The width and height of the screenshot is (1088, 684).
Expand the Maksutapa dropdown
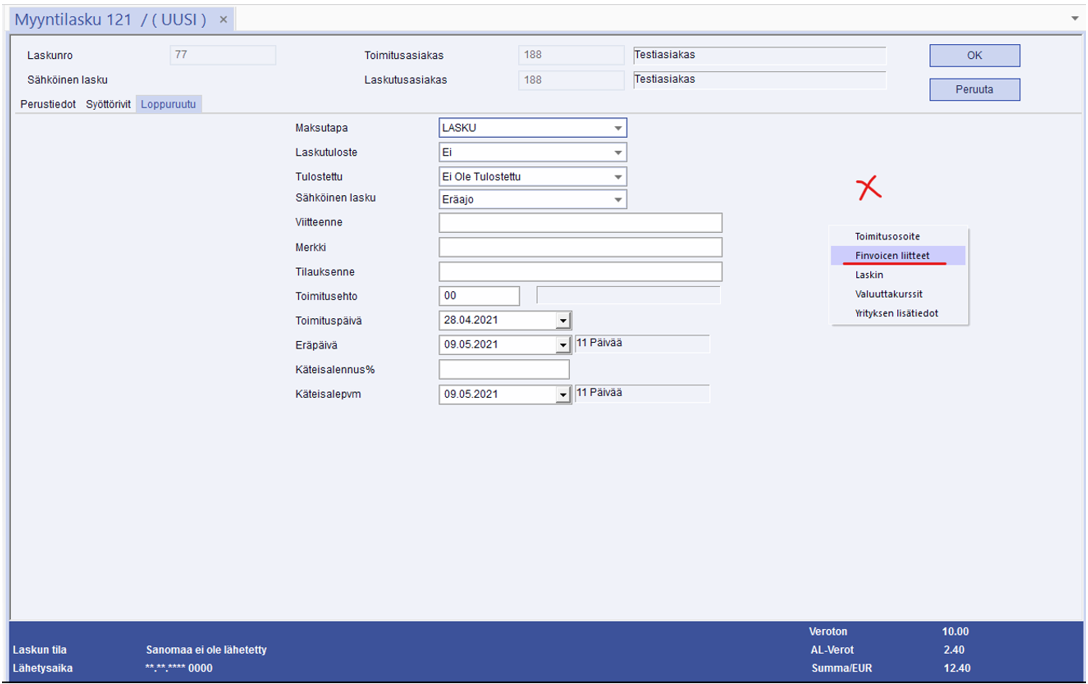tap(618, 128)
